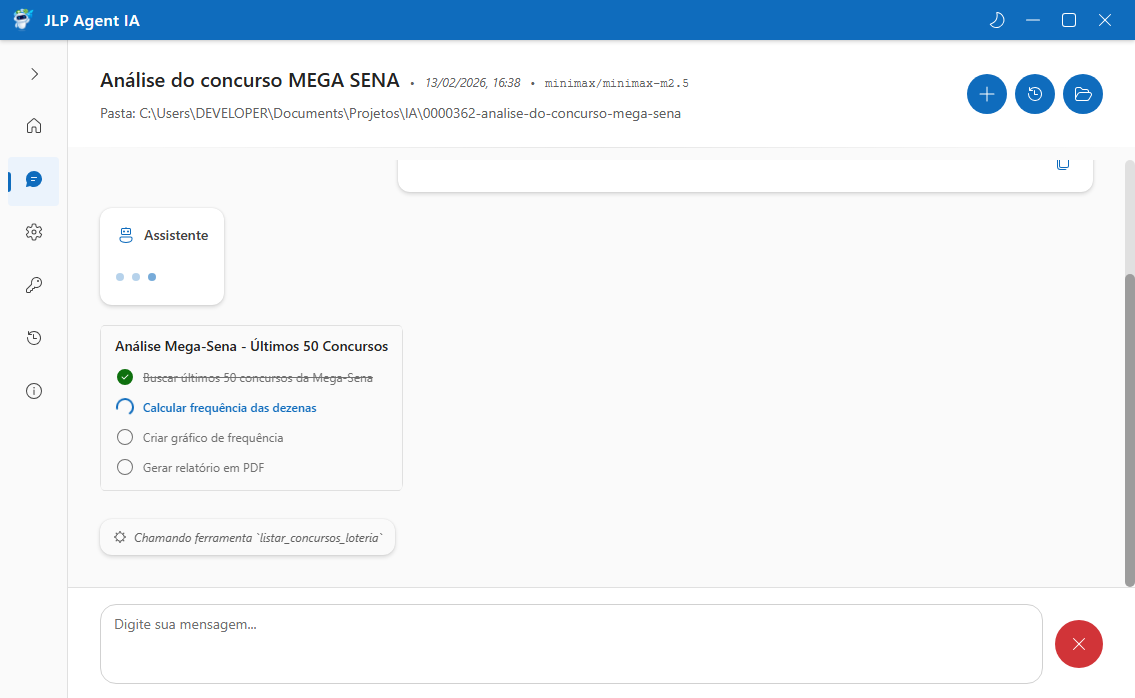Open the History icon in sidebar
The width and height of the screenshot is (1135, 698).
tap(34, 338)
